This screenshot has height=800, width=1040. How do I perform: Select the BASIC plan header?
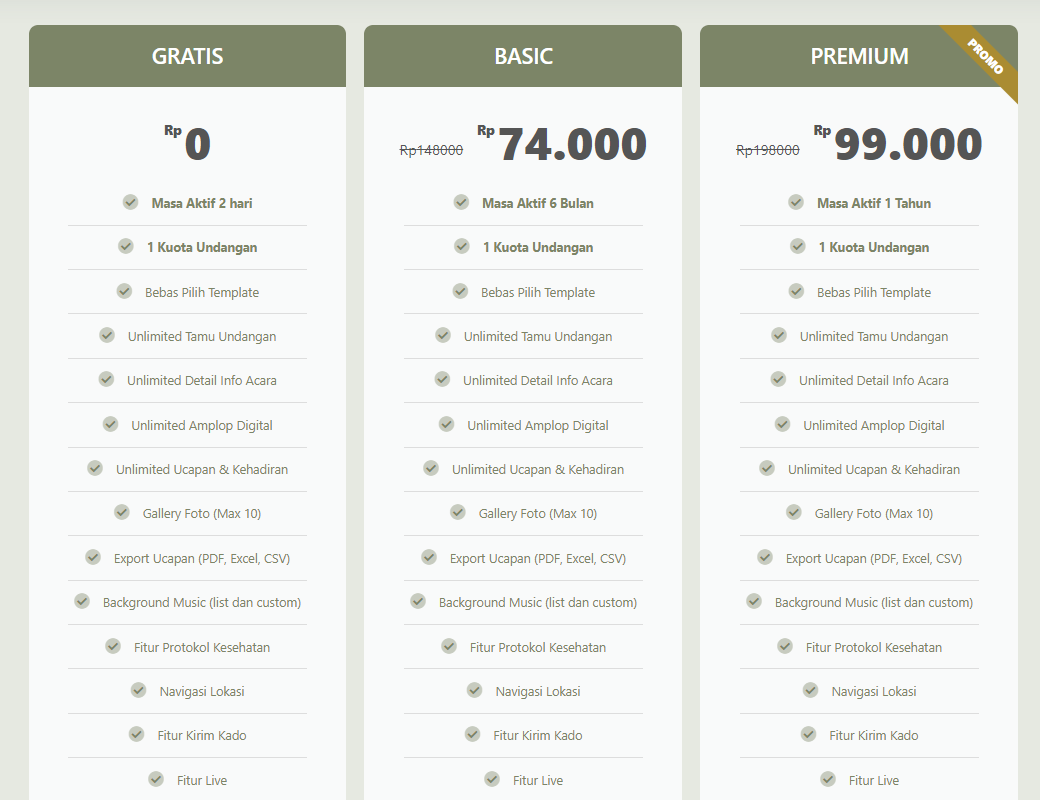(523, 56)
